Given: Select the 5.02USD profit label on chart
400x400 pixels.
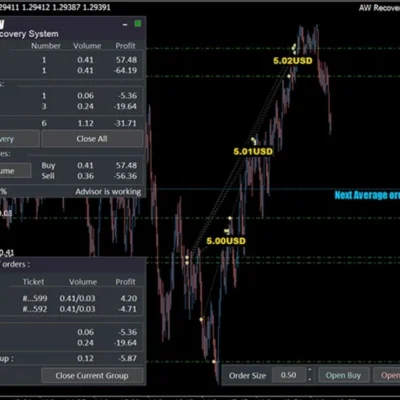Looking at the screenshot, I should (x=293, y=61).
